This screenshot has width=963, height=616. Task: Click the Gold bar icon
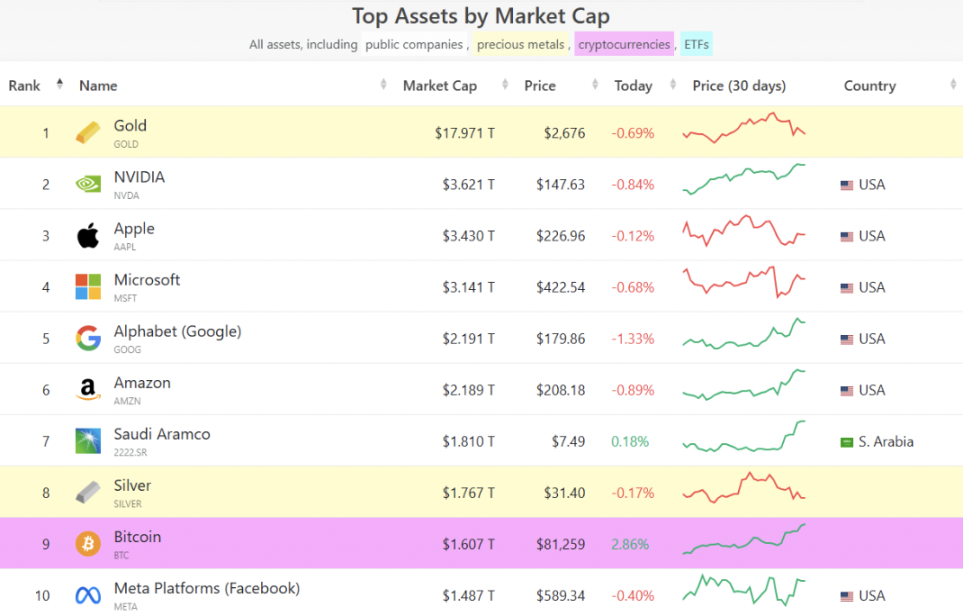pos(88,133)
